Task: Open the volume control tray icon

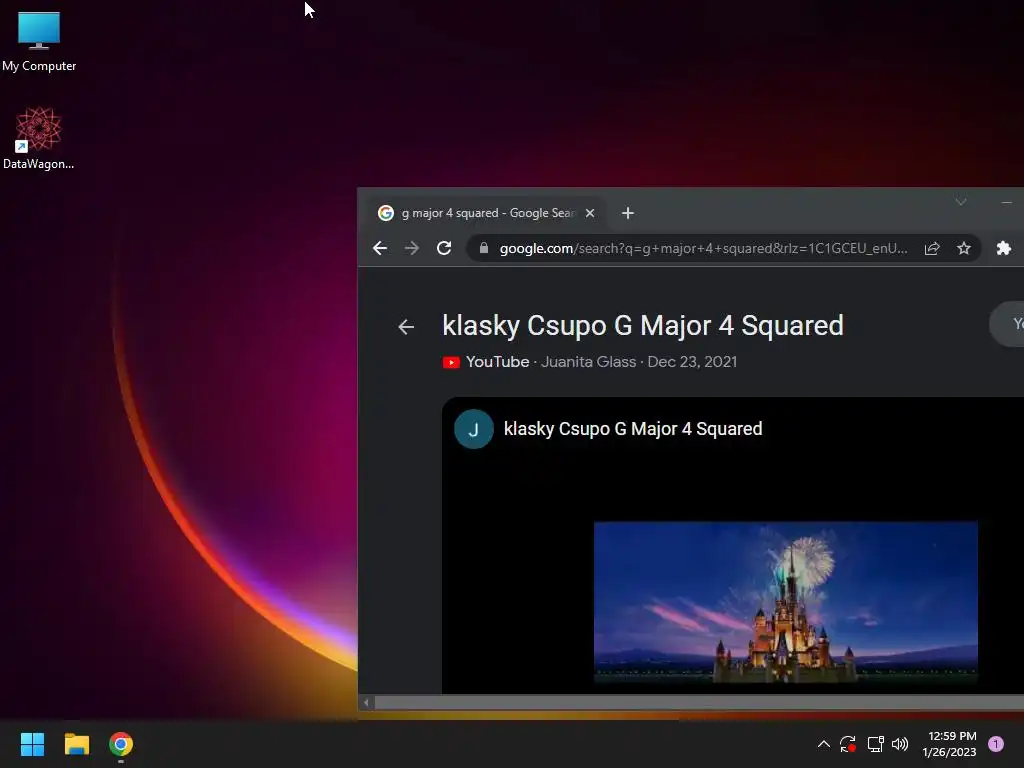Action: point(900,744)
